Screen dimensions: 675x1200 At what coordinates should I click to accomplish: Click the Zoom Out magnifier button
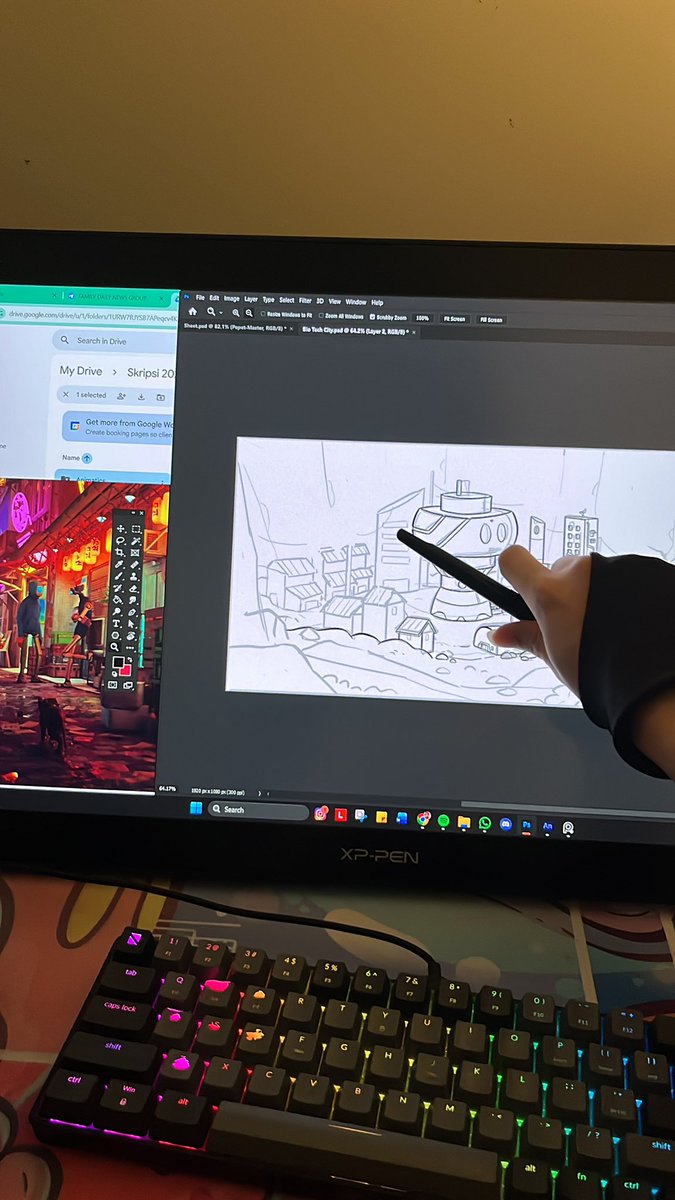[x=249, y=312]
